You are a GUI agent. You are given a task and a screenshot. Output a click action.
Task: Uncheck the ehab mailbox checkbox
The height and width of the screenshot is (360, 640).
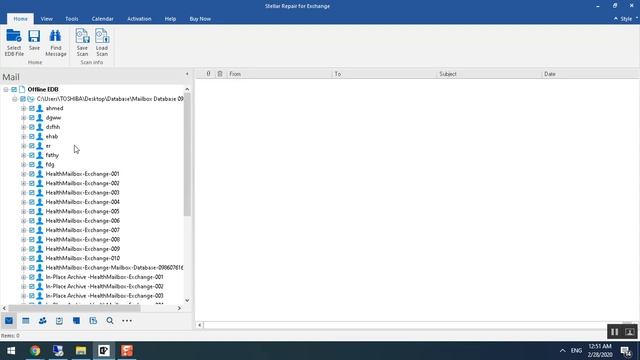pyautogui.click(x=32, y=136)
